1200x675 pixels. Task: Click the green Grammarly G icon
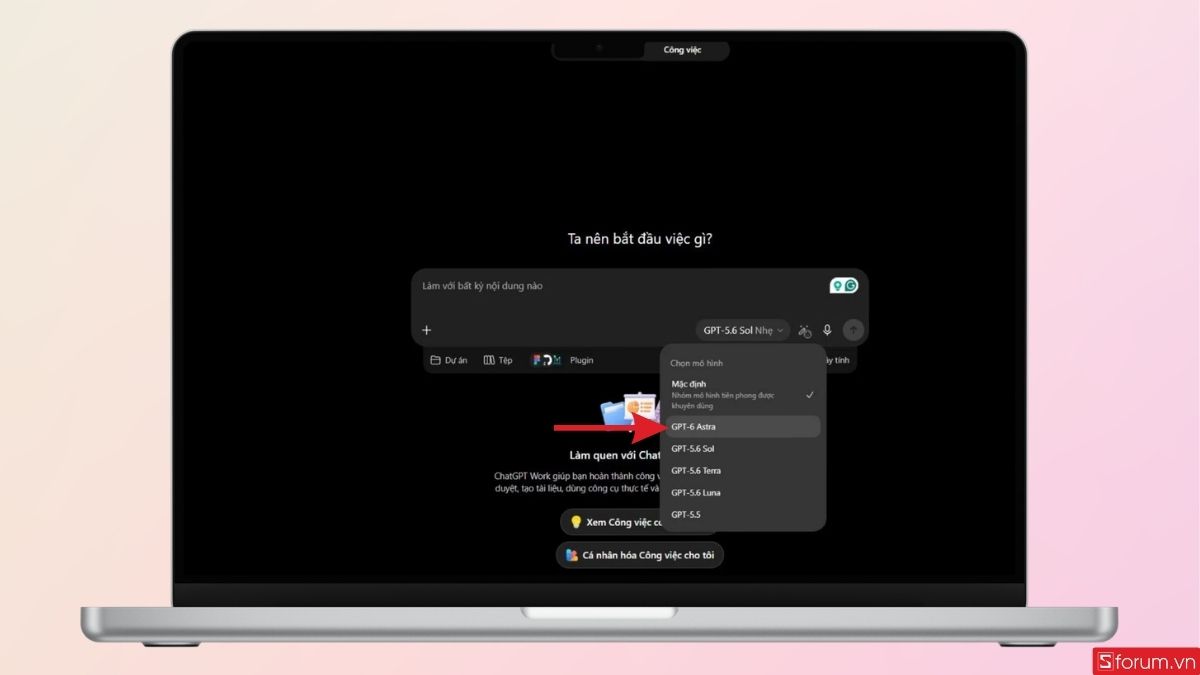(851, 286)
